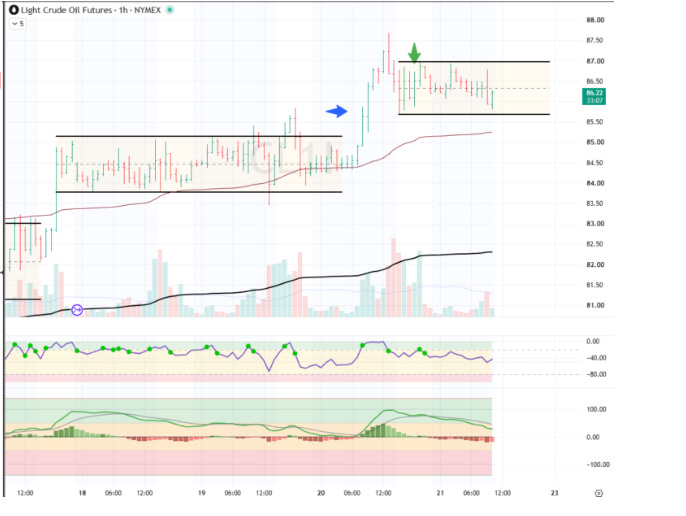Viewport: 686px width, 516px height.
Task: Select the 83.50 price axis label
Action: pyautogui.click(x=595, y=204)
